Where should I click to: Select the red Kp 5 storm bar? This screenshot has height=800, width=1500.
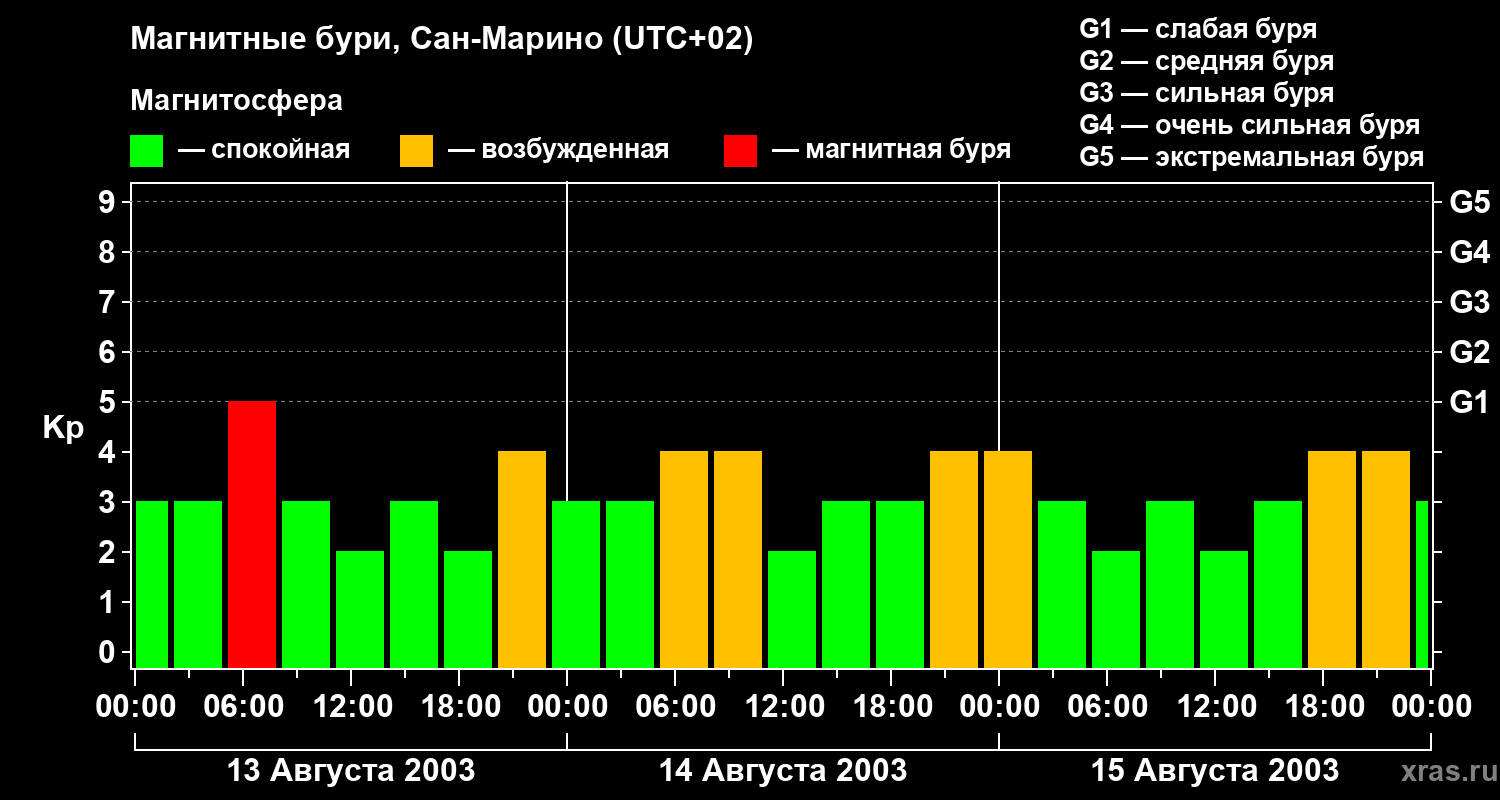252,535
